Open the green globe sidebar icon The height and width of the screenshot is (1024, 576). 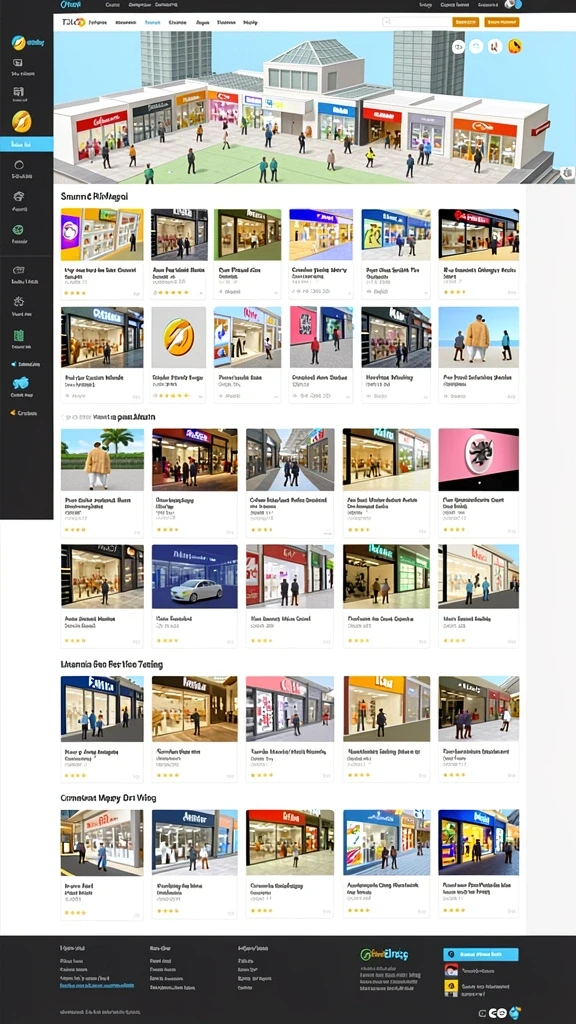coord(18,229)
